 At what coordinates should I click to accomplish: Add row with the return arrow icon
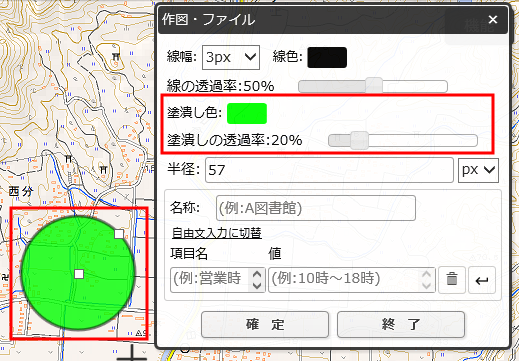[482, 280]
